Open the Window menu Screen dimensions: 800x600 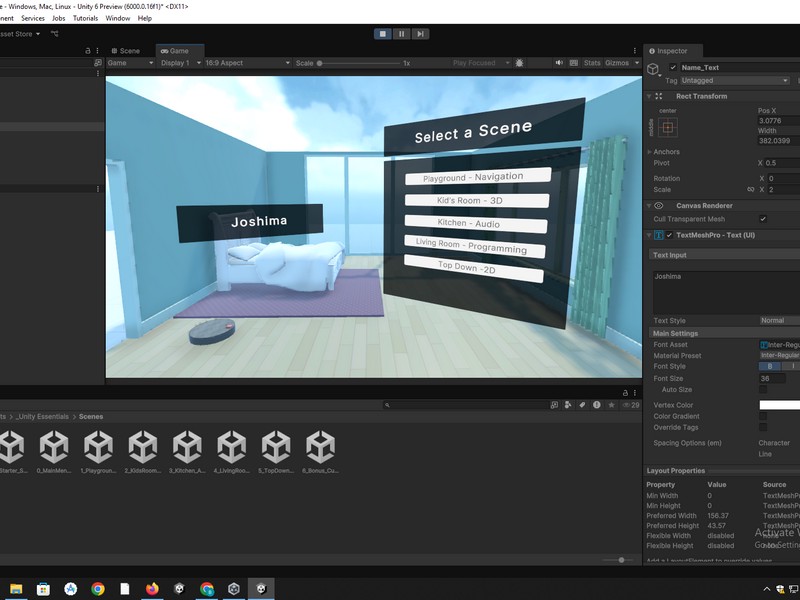click(x=117, y=18)
